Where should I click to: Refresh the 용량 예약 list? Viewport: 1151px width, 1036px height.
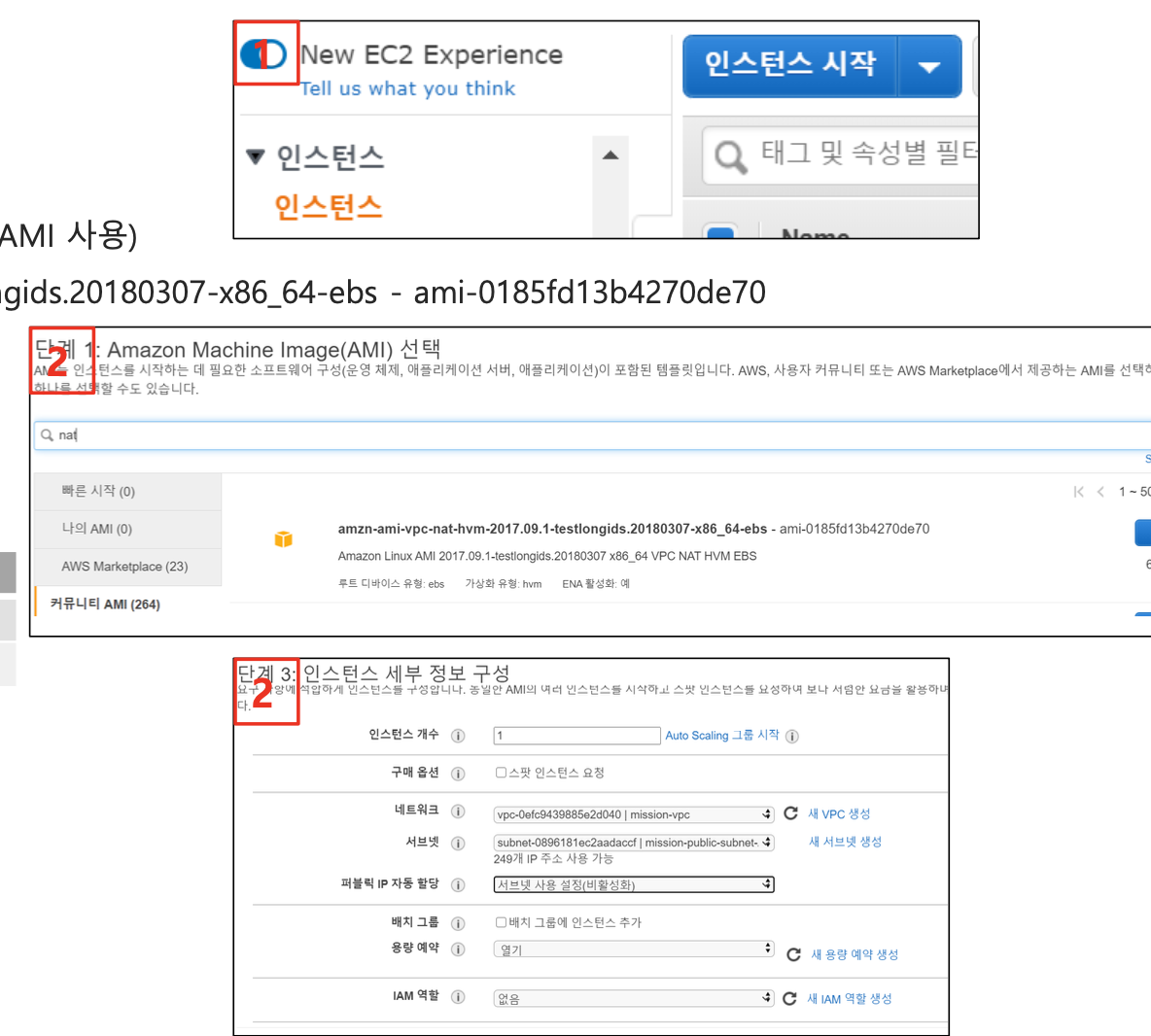793,954
